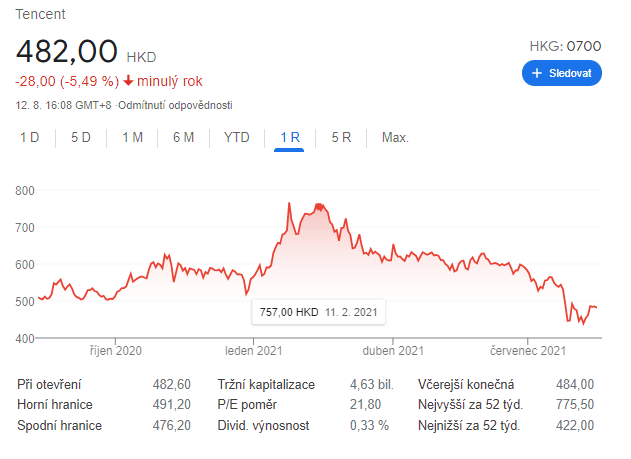Click the 482,00 price value

click(x=66, y=52)
